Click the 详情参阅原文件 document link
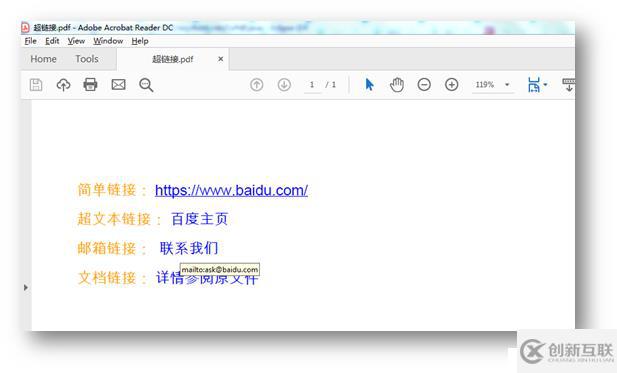Image resolution: width=617 pixels, height=373 pixels. click(x=207, y=278)
